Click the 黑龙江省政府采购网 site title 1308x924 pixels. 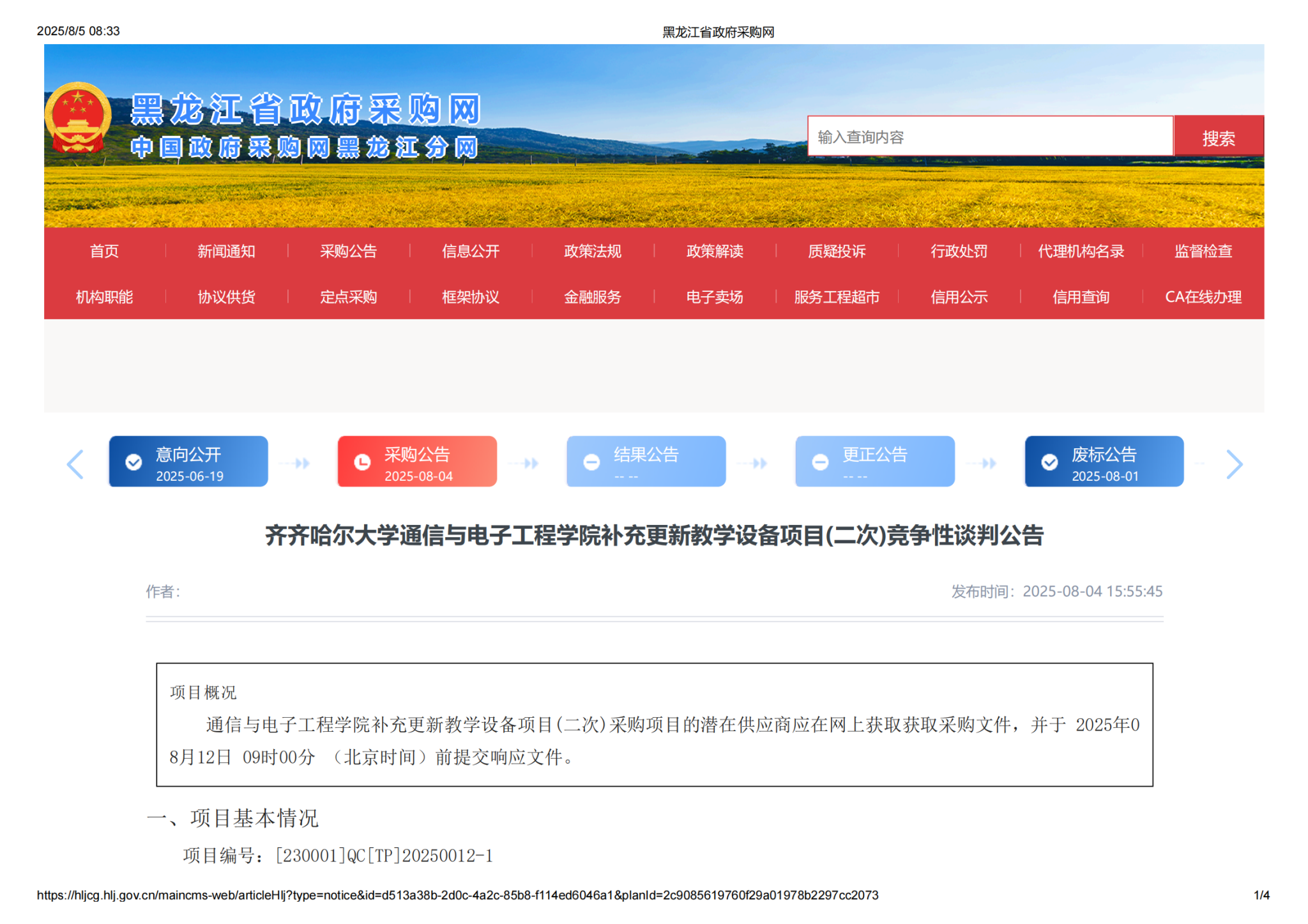(305, 110)
